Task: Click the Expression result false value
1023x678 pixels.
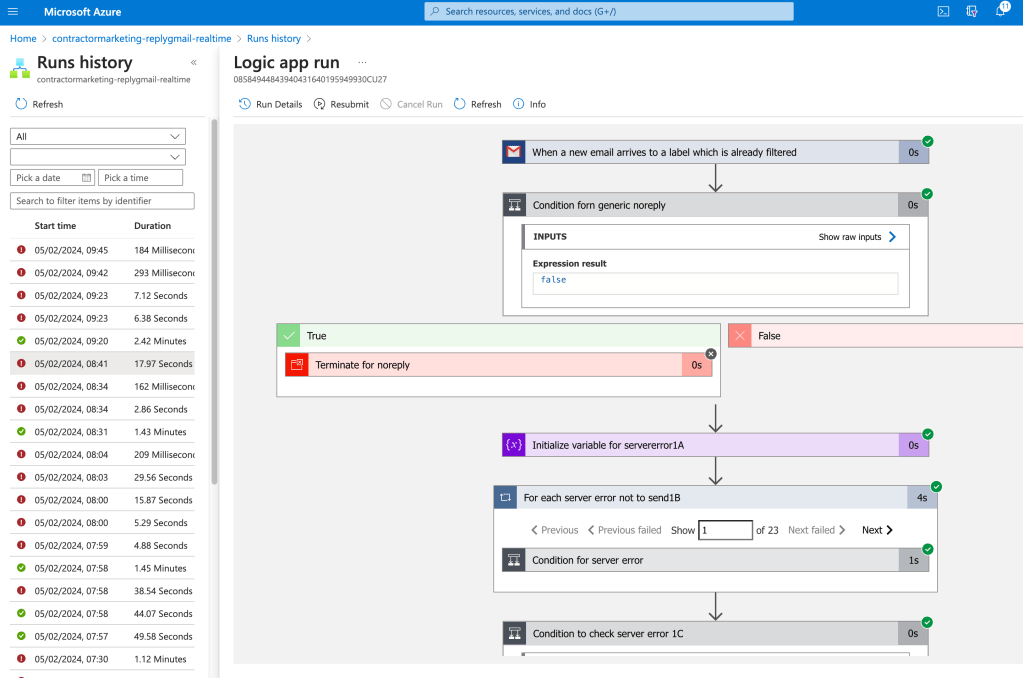Action: coord(715,283)
